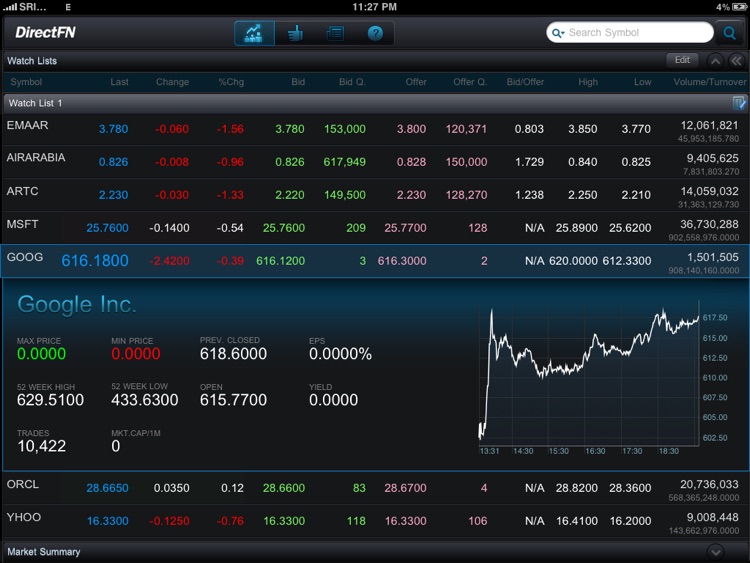Select the Watch List 1 header

(375, 103)
